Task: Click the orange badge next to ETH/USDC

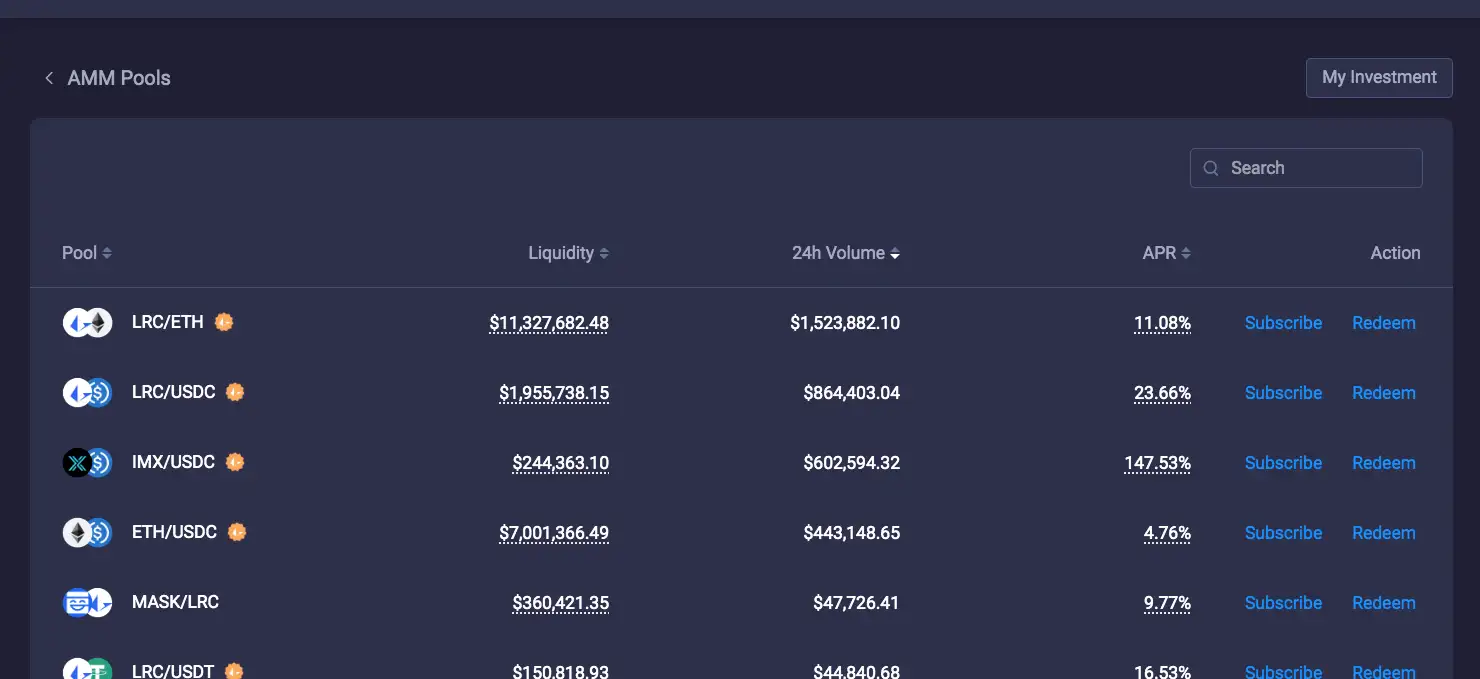Action: pyautogui.click(x=236, y=532)
